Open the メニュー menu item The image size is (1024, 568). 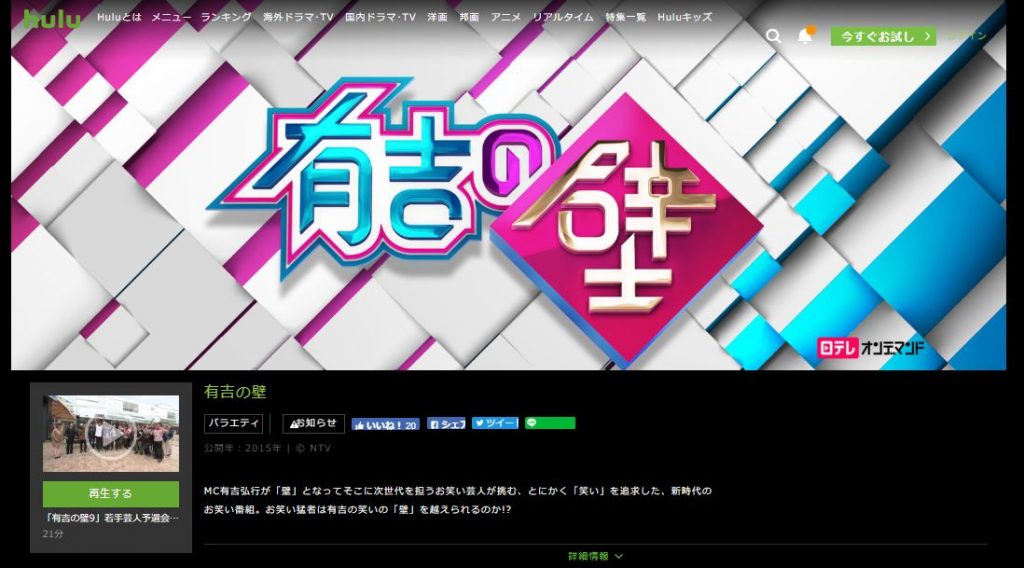coord(171,17)
